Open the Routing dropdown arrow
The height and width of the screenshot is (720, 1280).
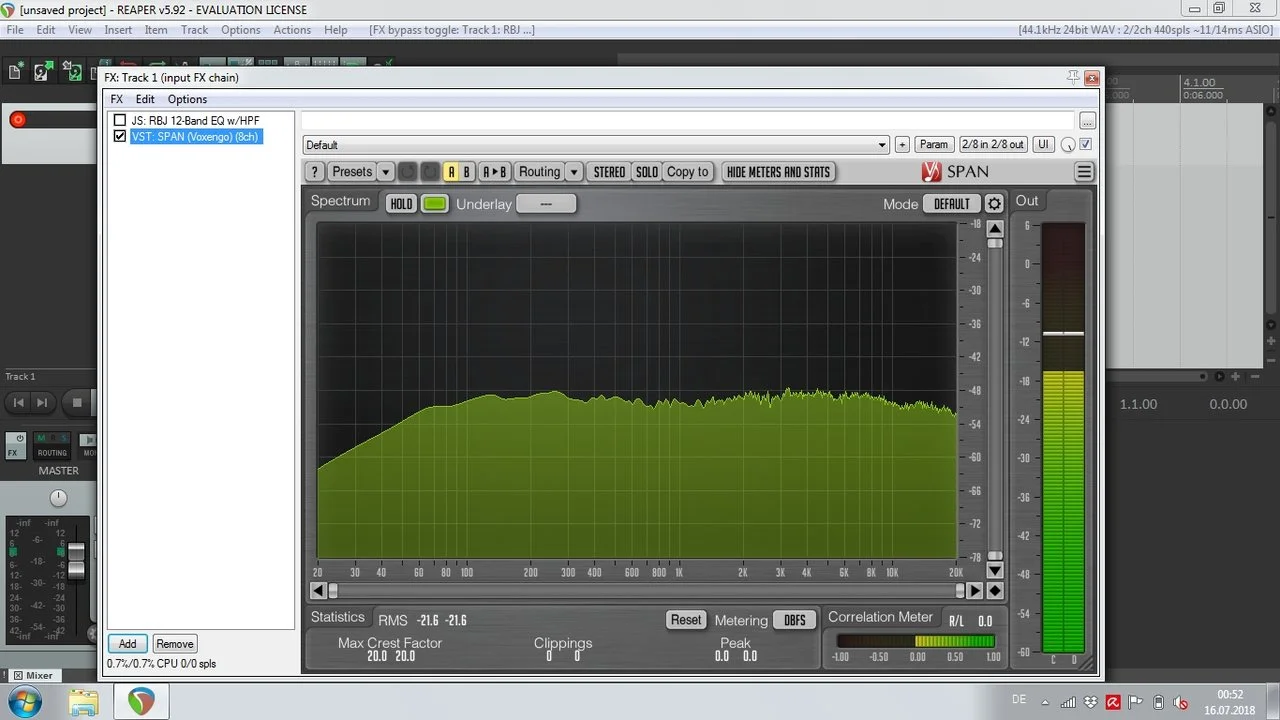pos(574,172)
